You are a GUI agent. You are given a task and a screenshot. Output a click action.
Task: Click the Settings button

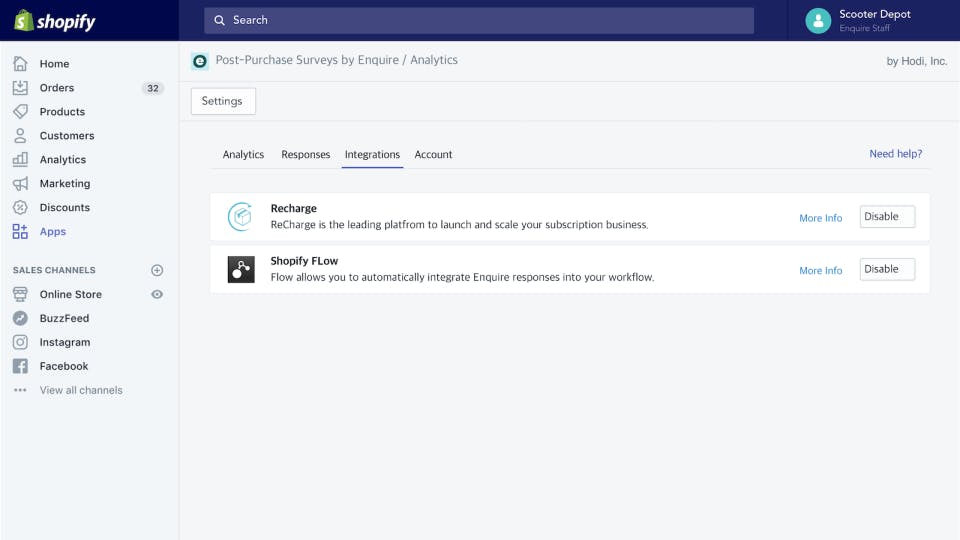223,101
